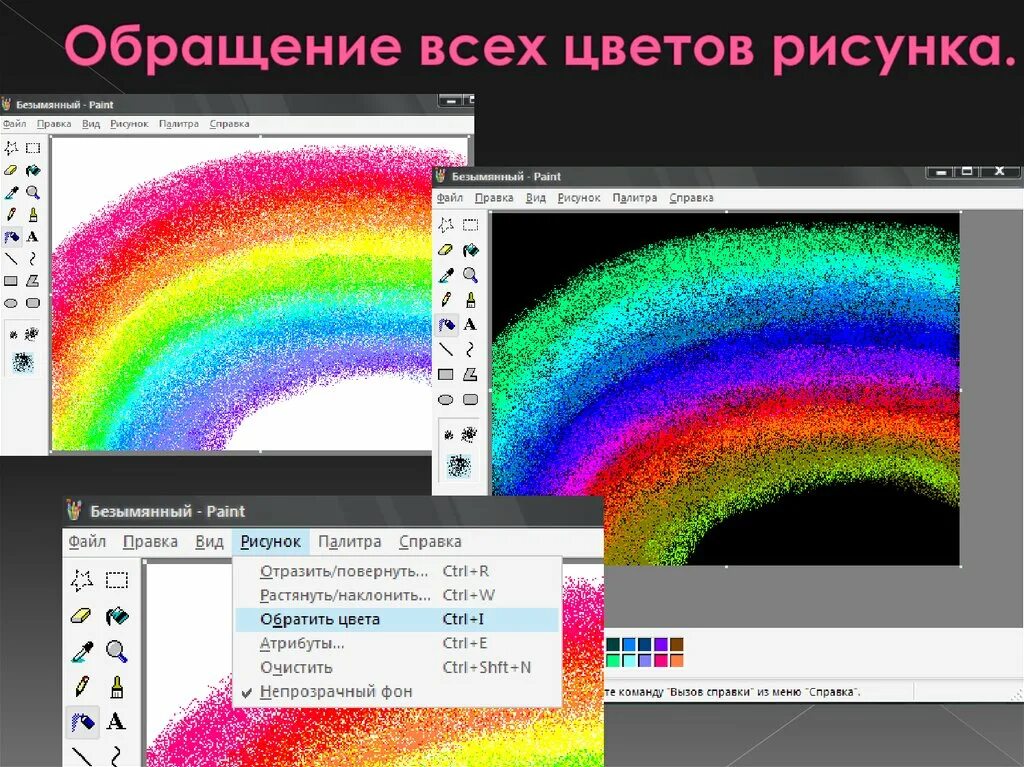Choose Отразить/повернуть... in the Рисунок menu
Image resolution: width=1024 pixels, height=767 pixels.
click(x=397, y=571)
